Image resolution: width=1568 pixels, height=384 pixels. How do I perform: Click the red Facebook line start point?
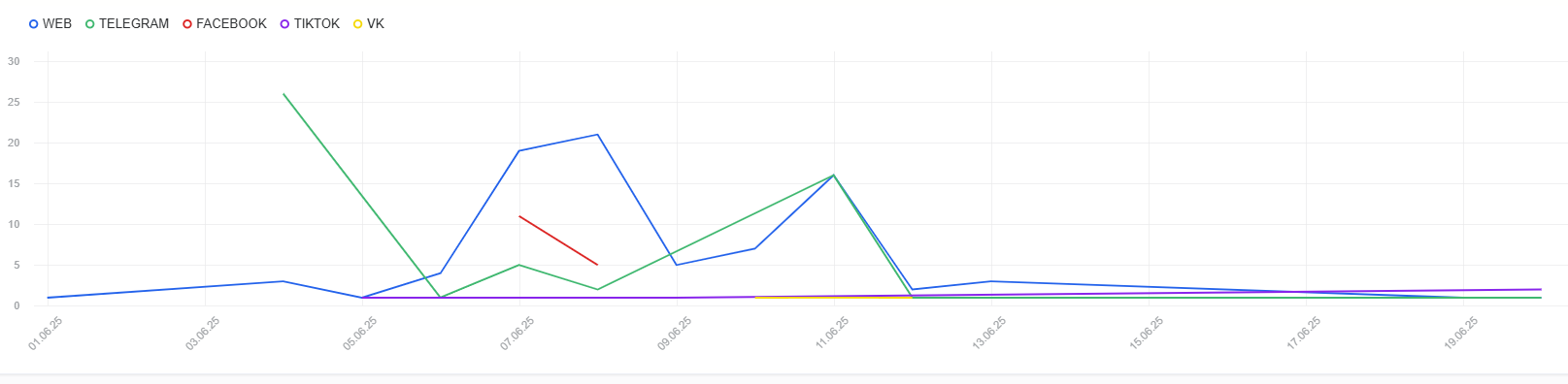pyautogui.click(x=519, y=216)
